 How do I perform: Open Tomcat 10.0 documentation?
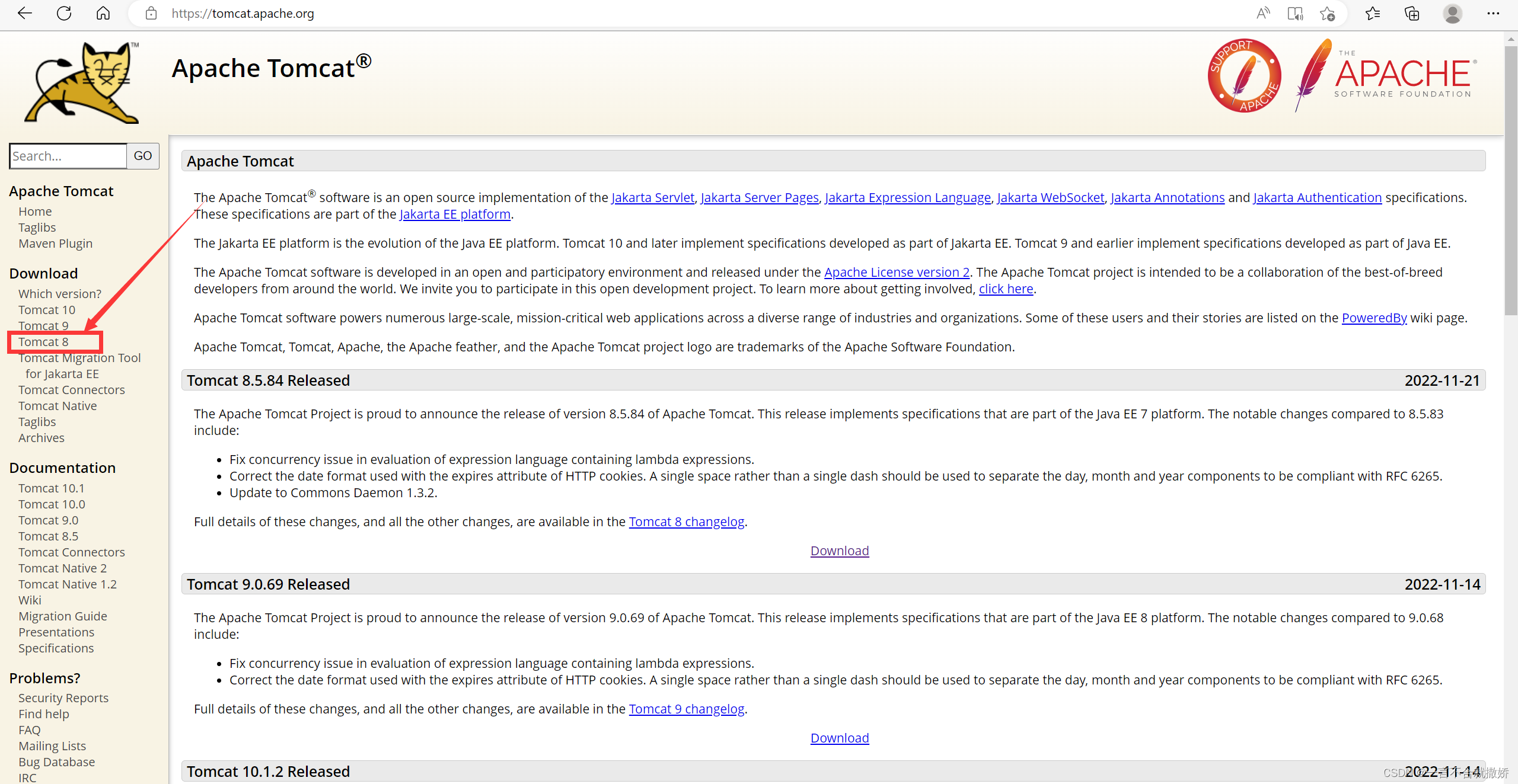click(52, 504)
